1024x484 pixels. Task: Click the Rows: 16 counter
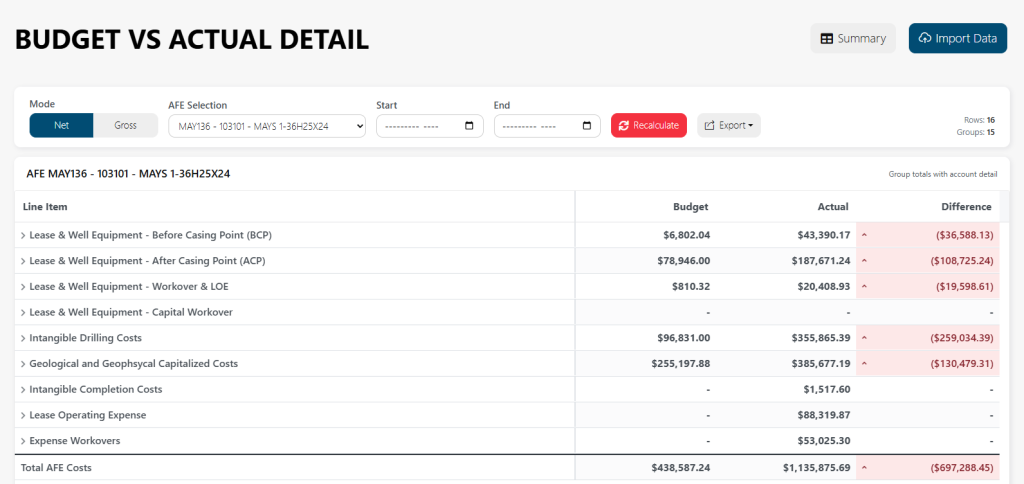tap(979, 120)
